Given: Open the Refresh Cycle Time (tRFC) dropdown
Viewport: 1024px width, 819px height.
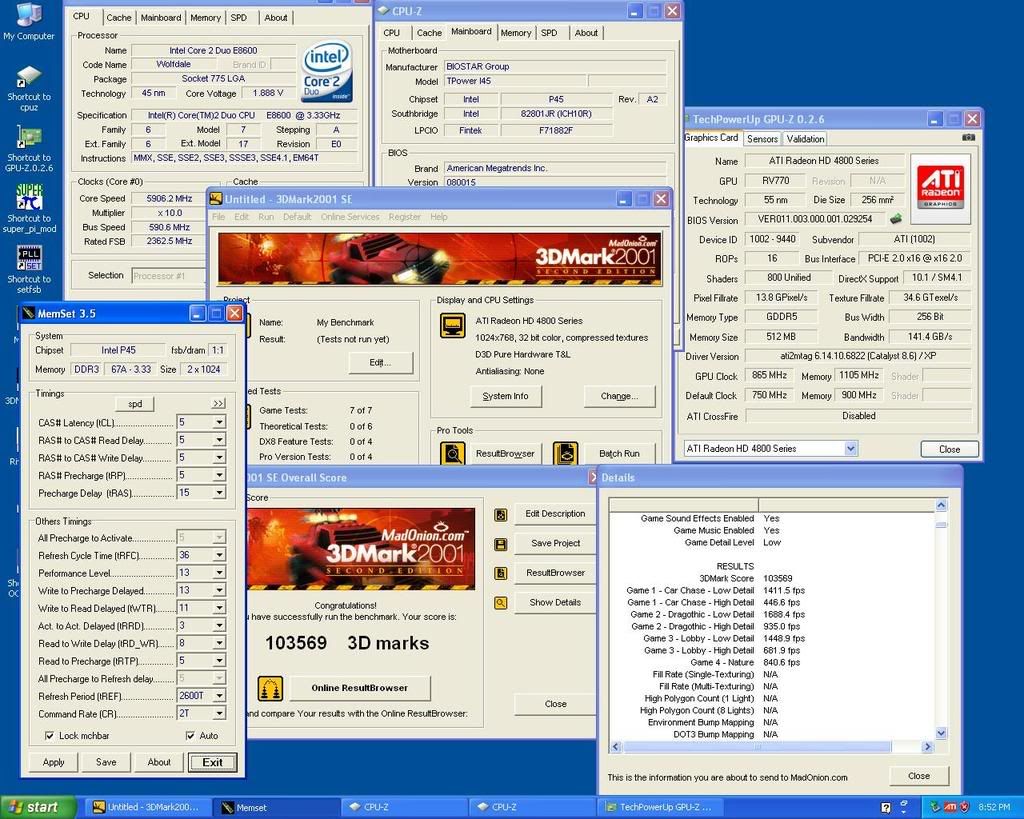Looking at the screenshot, I should [x=219, y=555].
